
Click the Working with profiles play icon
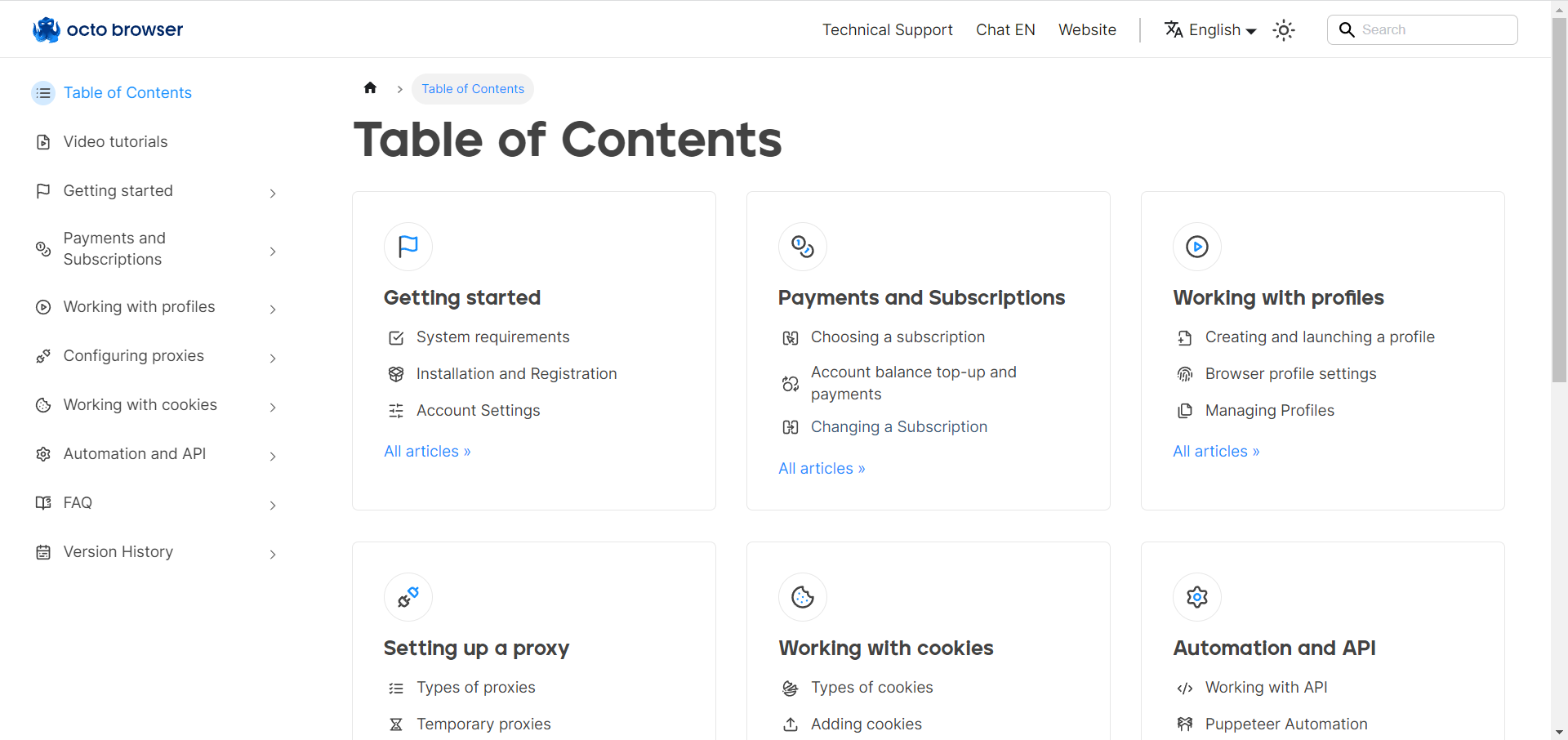coord(1196,246)
